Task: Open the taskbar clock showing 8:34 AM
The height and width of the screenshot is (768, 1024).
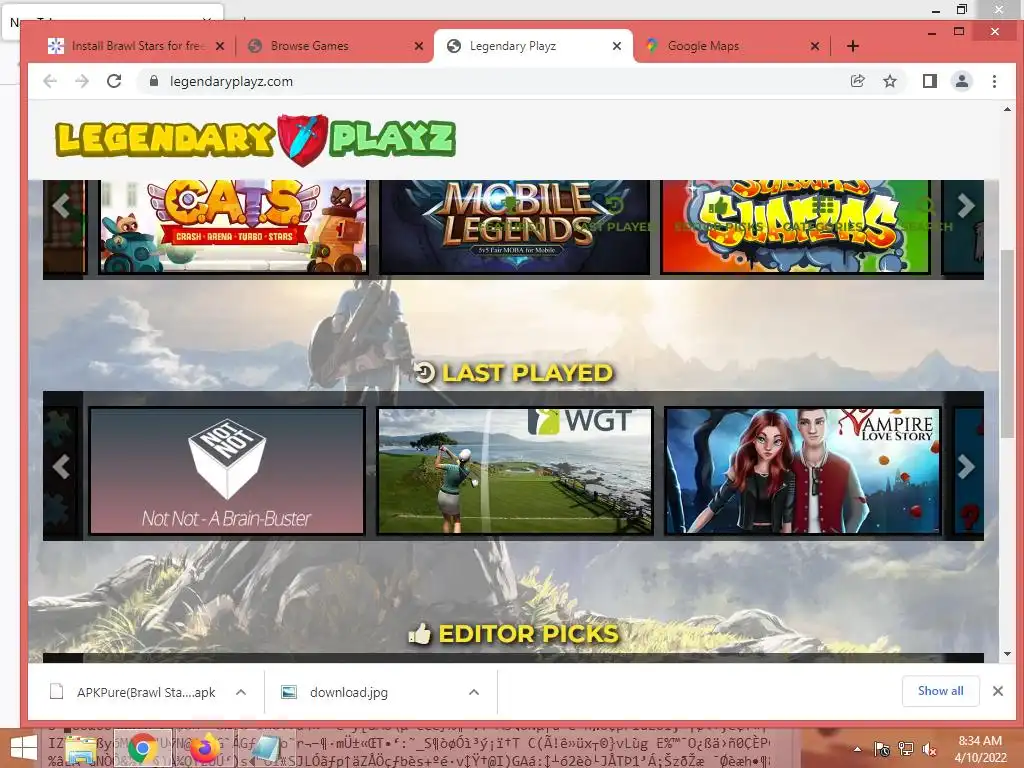Action: (980, 748)
